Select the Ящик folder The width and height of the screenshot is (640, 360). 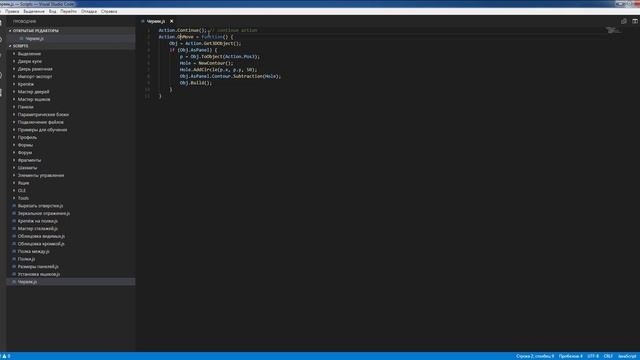[24, 183]
